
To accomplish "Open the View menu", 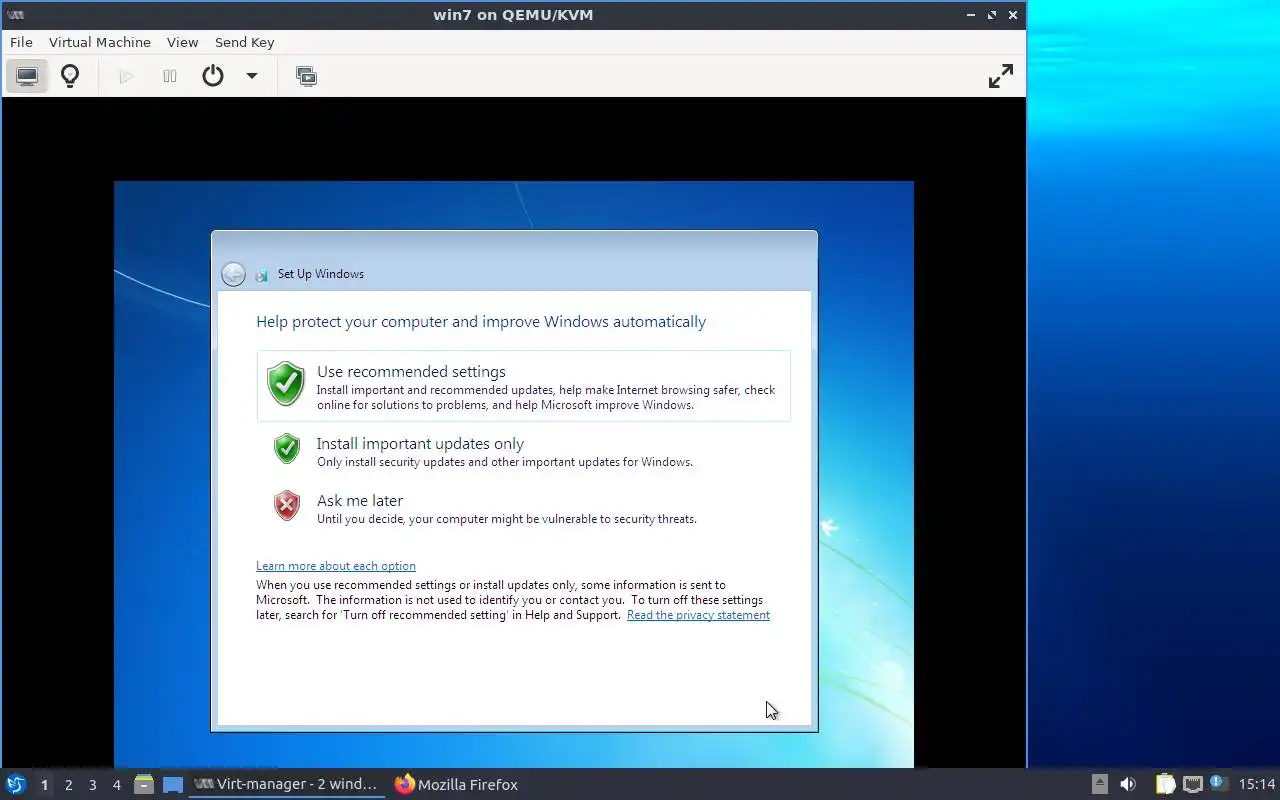I will tap(182, 42).
